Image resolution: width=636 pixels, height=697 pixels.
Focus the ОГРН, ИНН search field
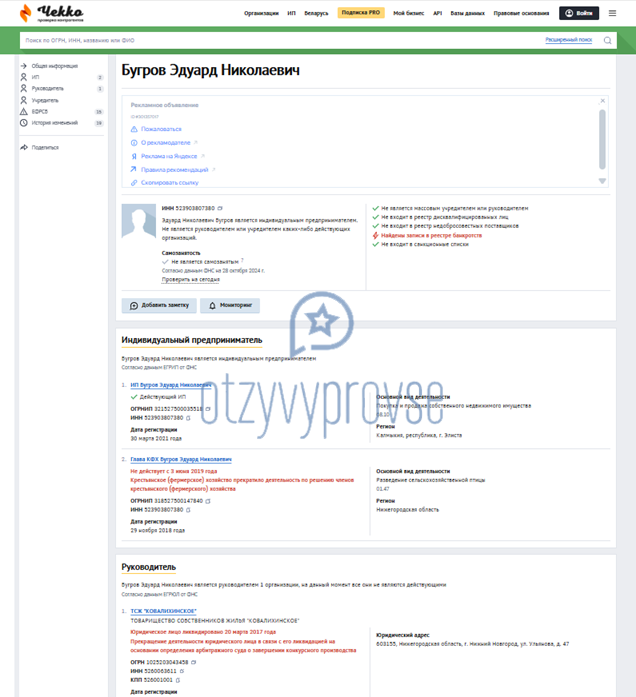(280, 40)
